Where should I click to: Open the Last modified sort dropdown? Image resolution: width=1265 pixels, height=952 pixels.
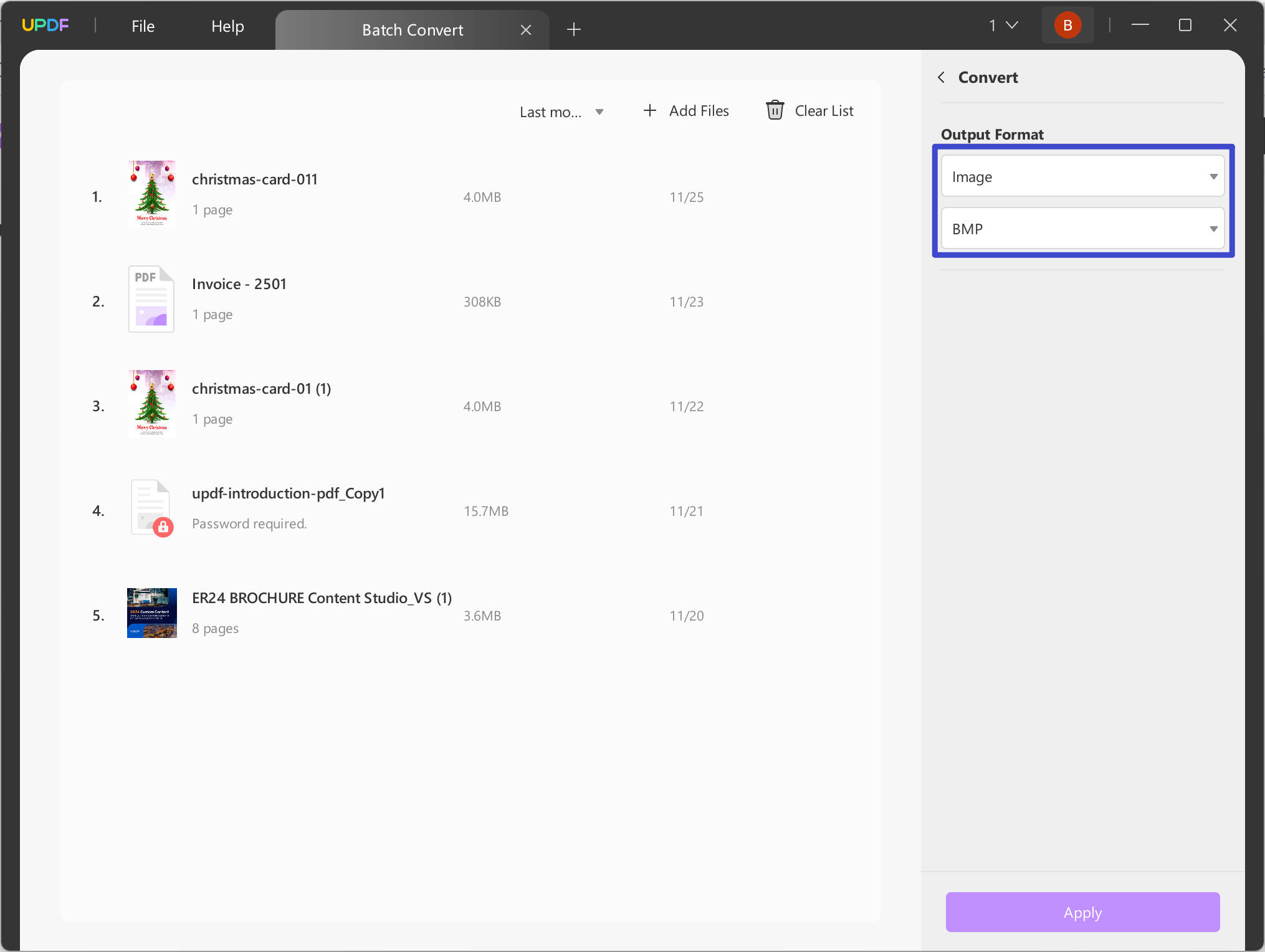pyautogui.click(x=561, y=112)
